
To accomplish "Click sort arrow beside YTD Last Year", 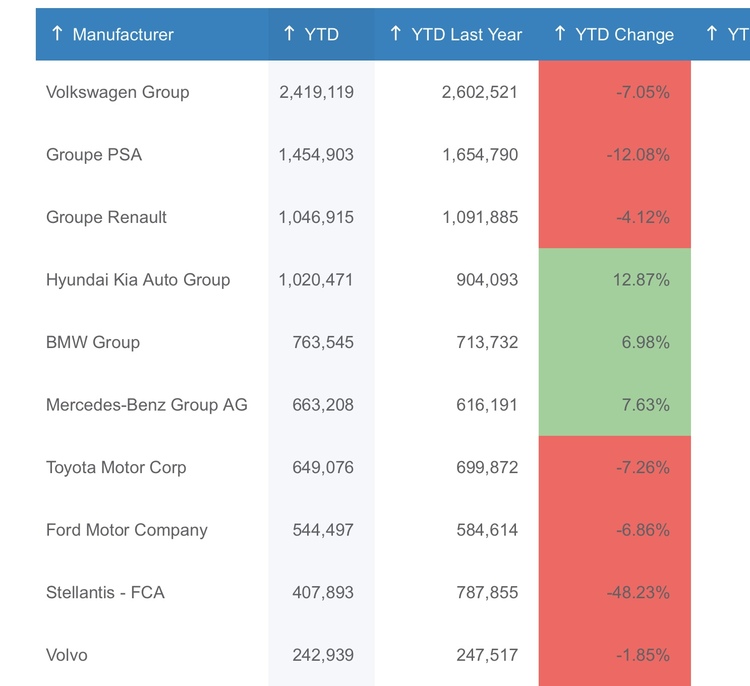I will (396, 33).
